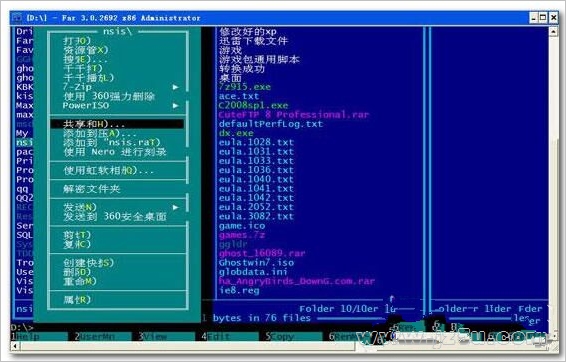Select file ace.txt

(239, 96)
